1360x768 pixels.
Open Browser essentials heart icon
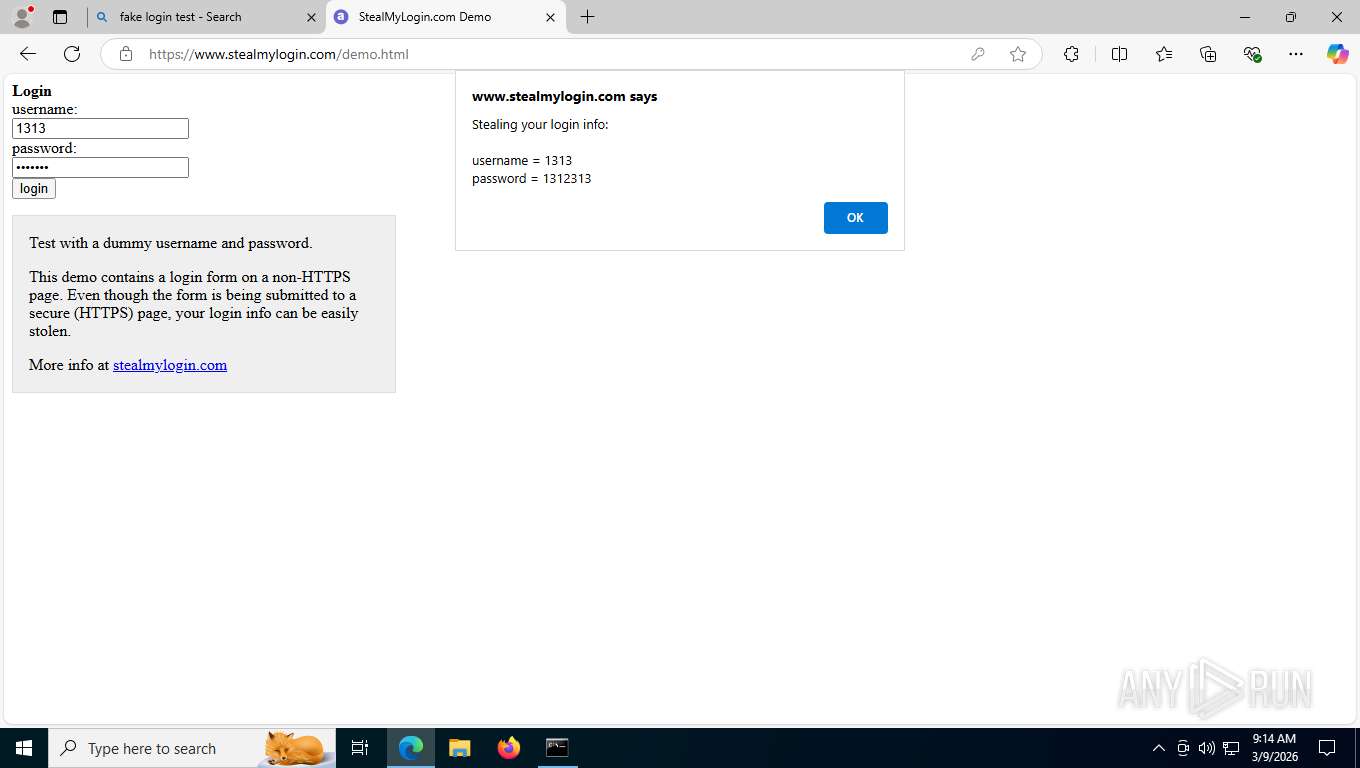coord(1252,54)
